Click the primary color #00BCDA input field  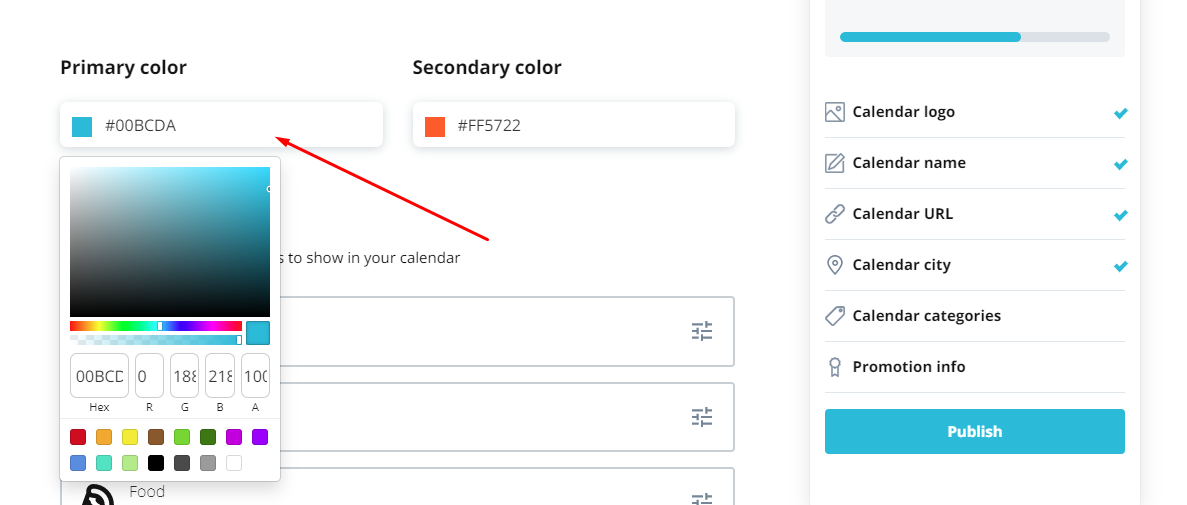coord(221,125)
